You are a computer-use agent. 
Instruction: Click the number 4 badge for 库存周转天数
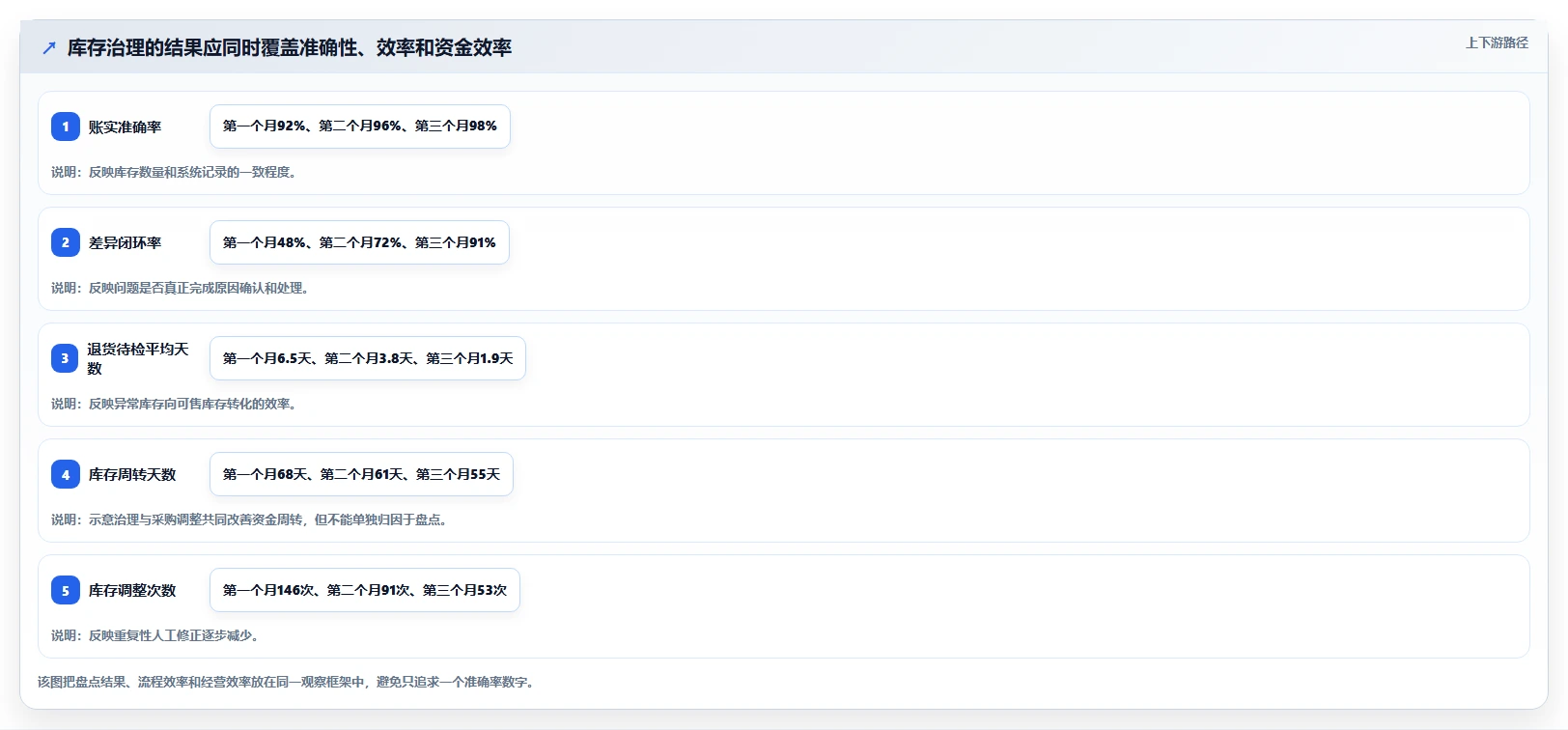point(66,474)
